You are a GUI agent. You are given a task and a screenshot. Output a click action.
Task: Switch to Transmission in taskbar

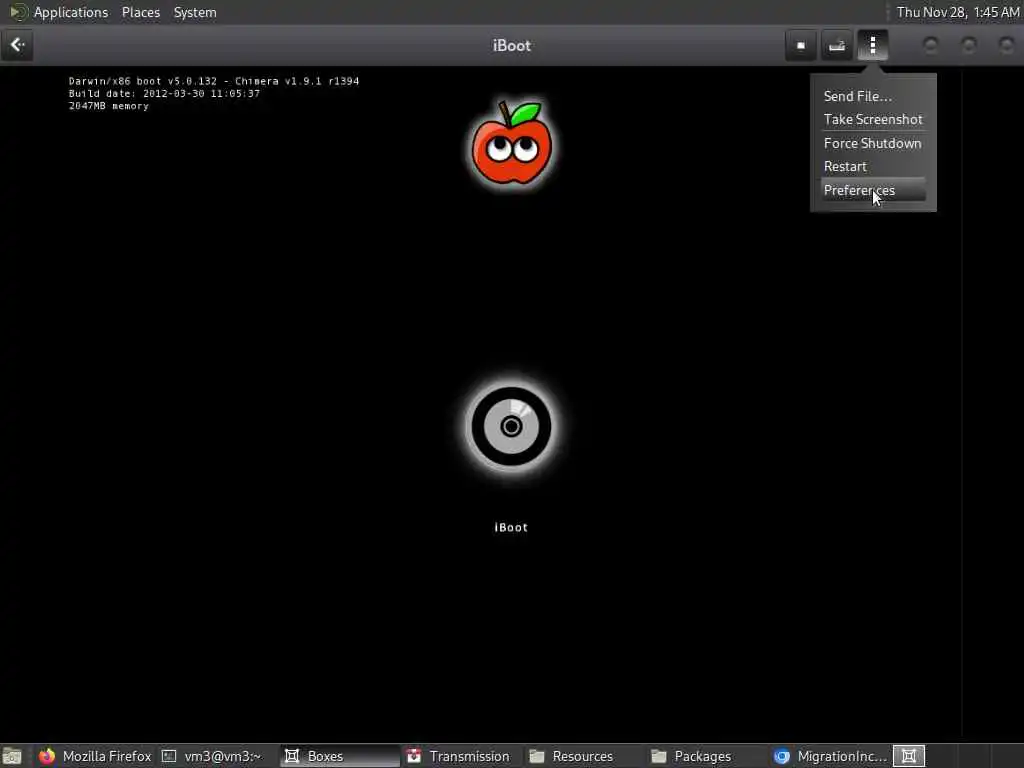tap(460, 756)
